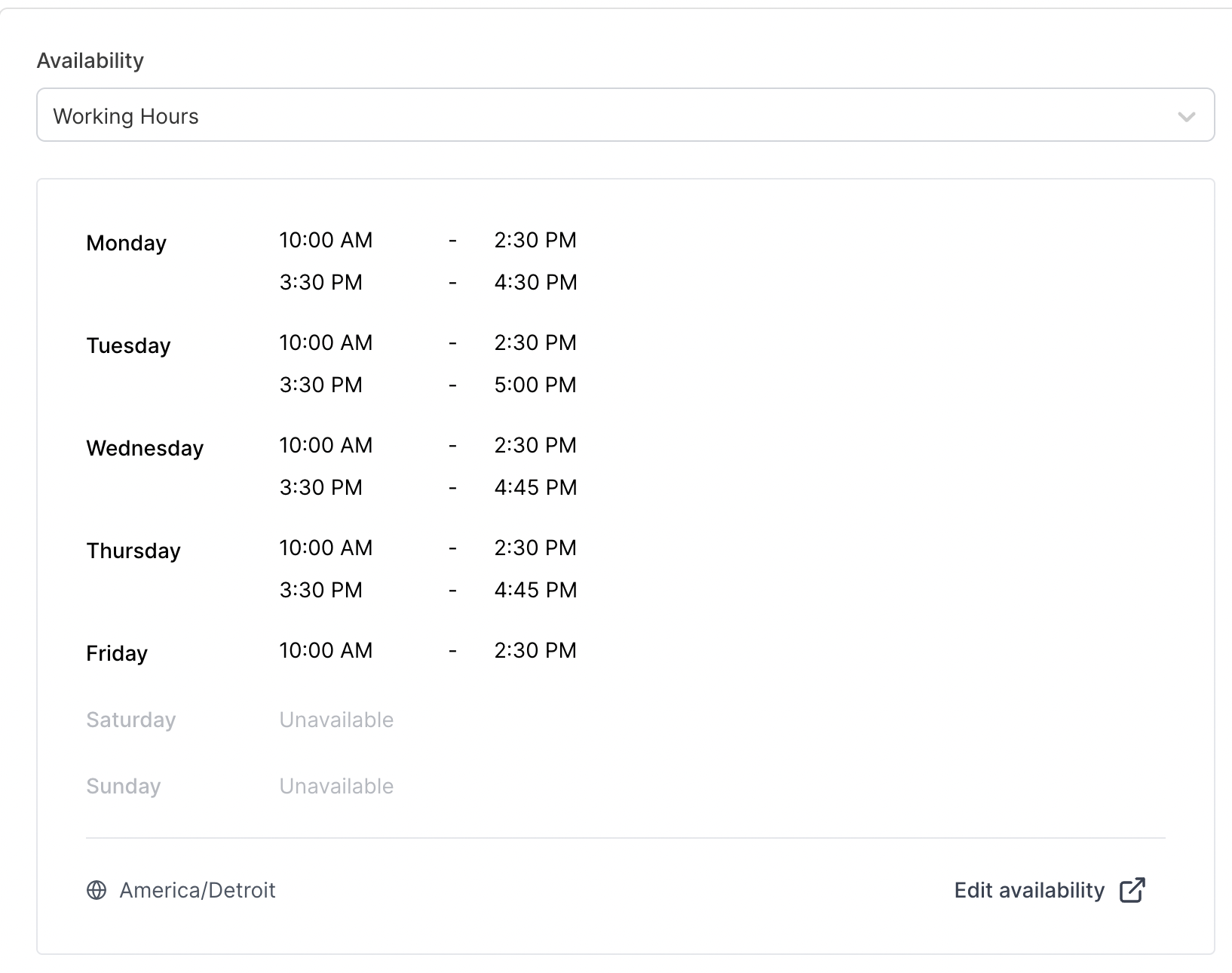The image size is (1232, 973).
Task: Click the Saturday Unavailable label
Action: tap(336, 719)
